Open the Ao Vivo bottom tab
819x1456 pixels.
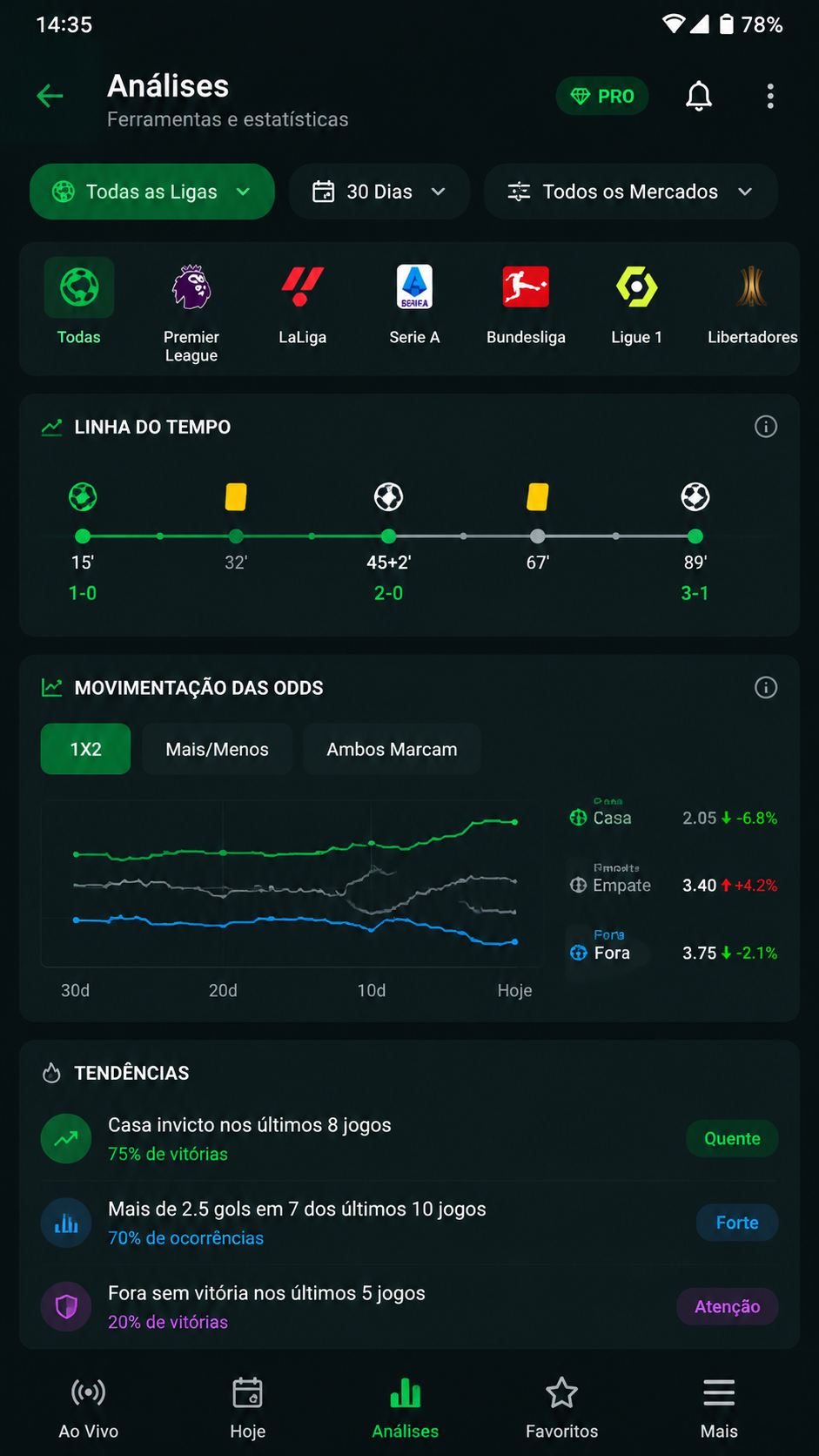point(89,1408)
